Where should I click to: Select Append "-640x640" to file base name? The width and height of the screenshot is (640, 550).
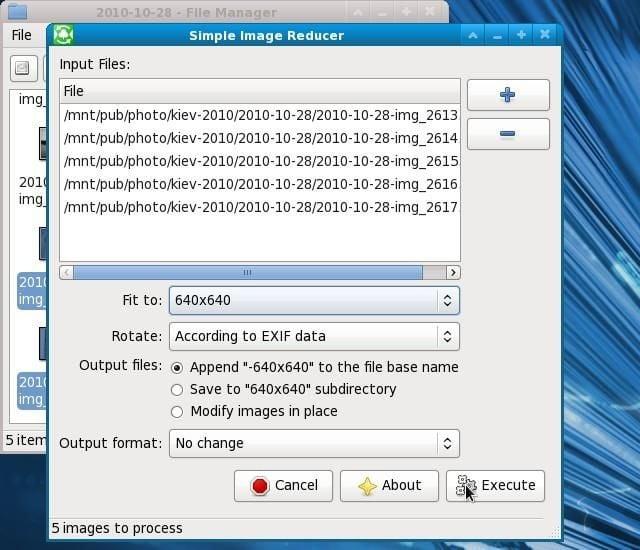click(177, 368)
